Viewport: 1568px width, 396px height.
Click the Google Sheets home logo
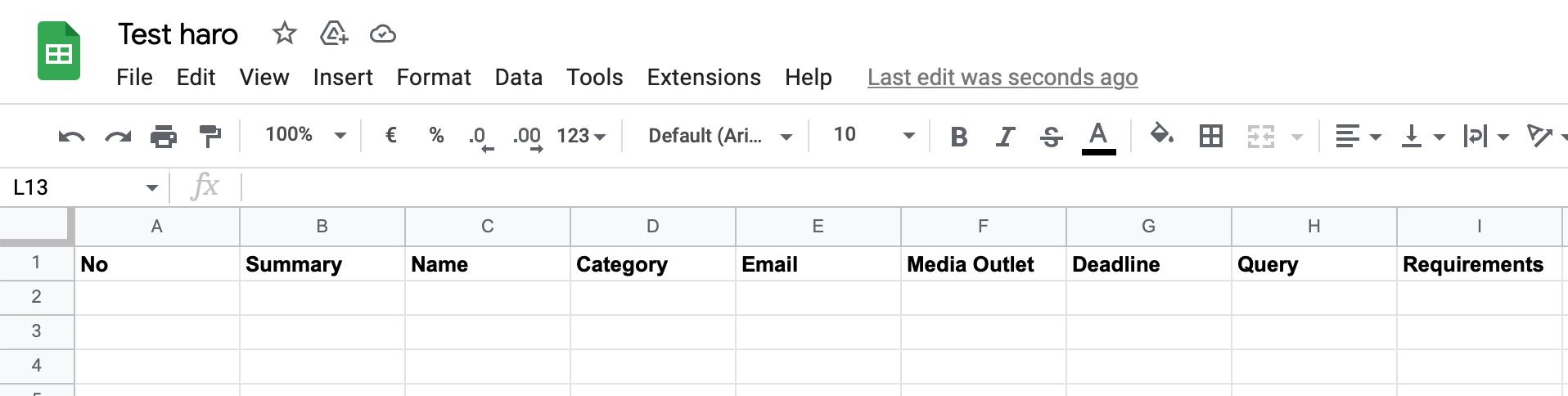click(59, 52)
